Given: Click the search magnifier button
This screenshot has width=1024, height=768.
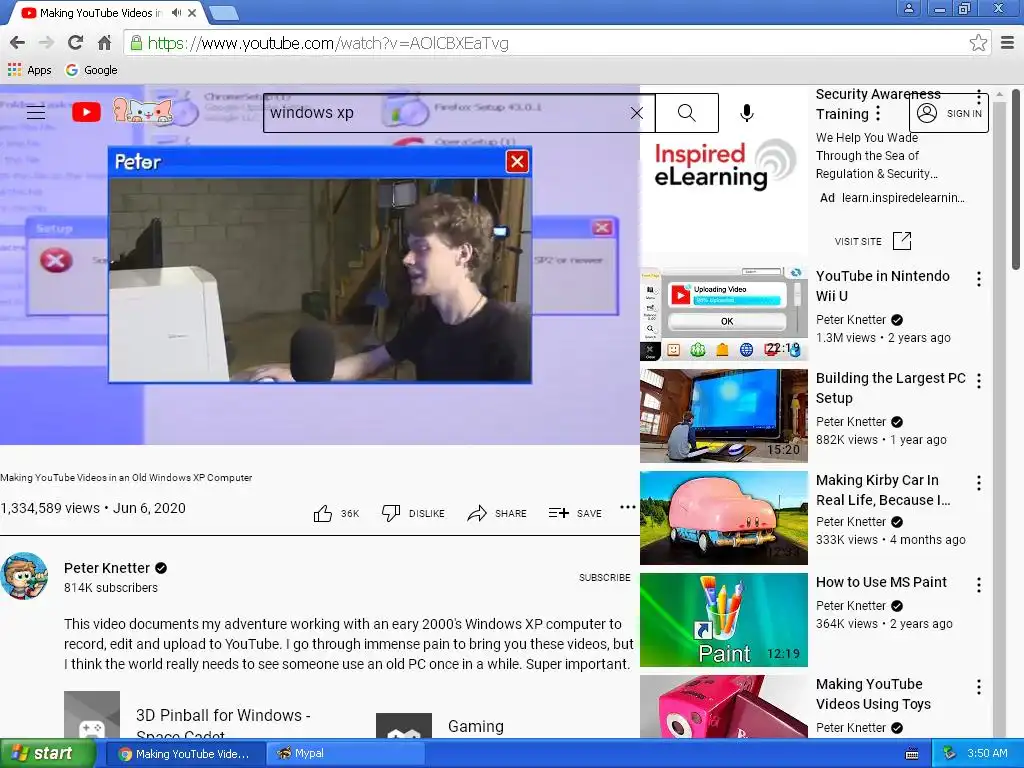Looking at the screenshot, I should [687, 113].
